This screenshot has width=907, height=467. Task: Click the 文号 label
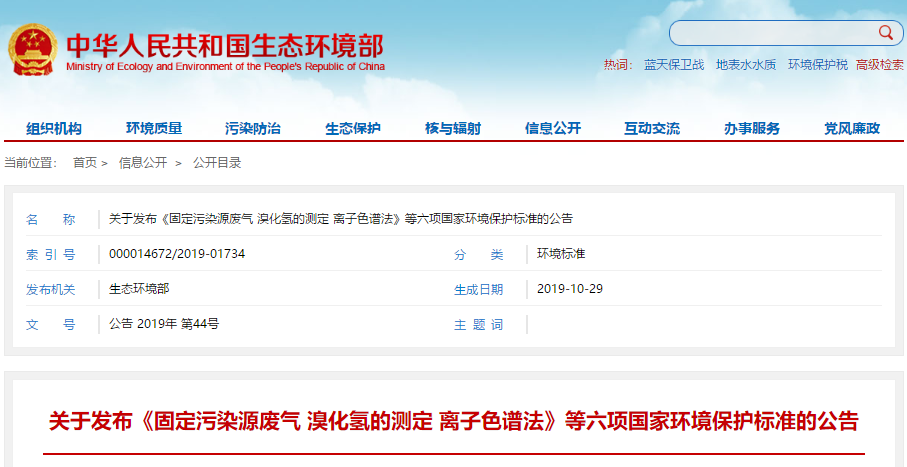50,325
